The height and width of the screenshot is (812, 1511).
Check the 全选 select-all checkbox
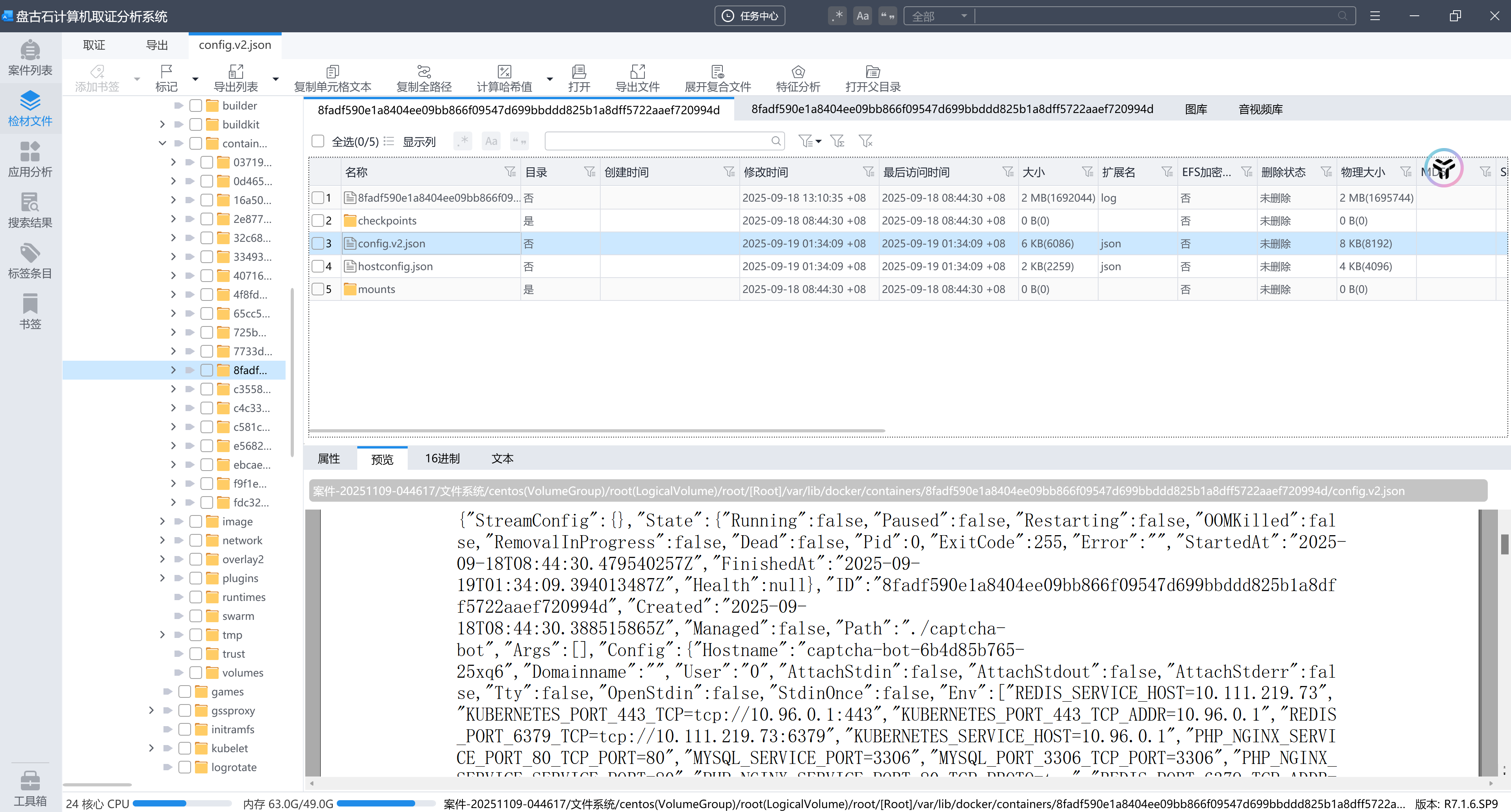[318, 141]
